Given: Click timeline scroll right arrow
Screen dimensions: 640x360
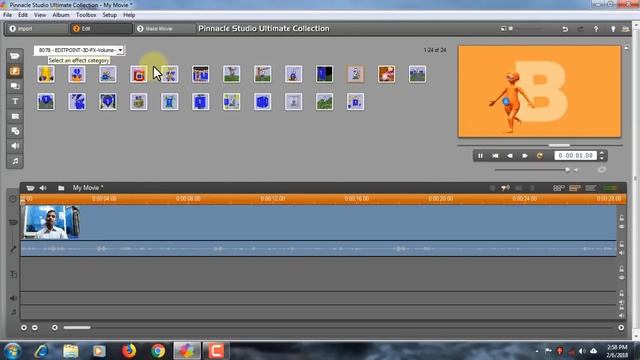Looking at the screenshot, I should tap(621, 327).
